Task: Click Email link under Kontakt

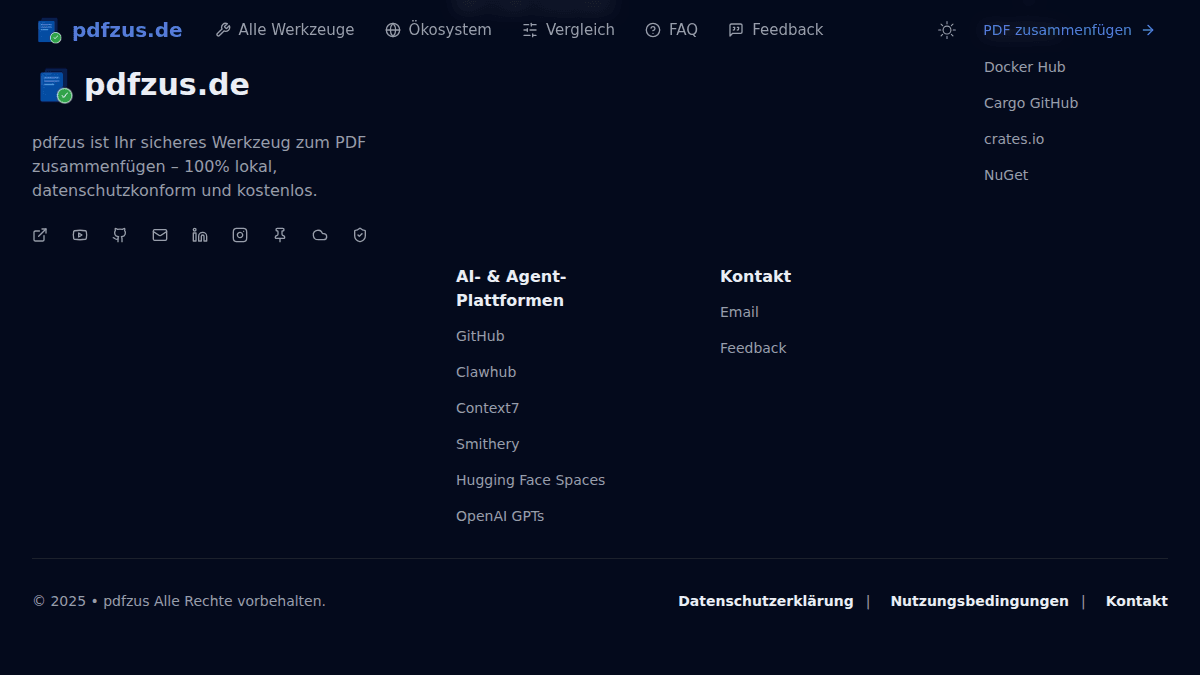Action: (739, 312)
